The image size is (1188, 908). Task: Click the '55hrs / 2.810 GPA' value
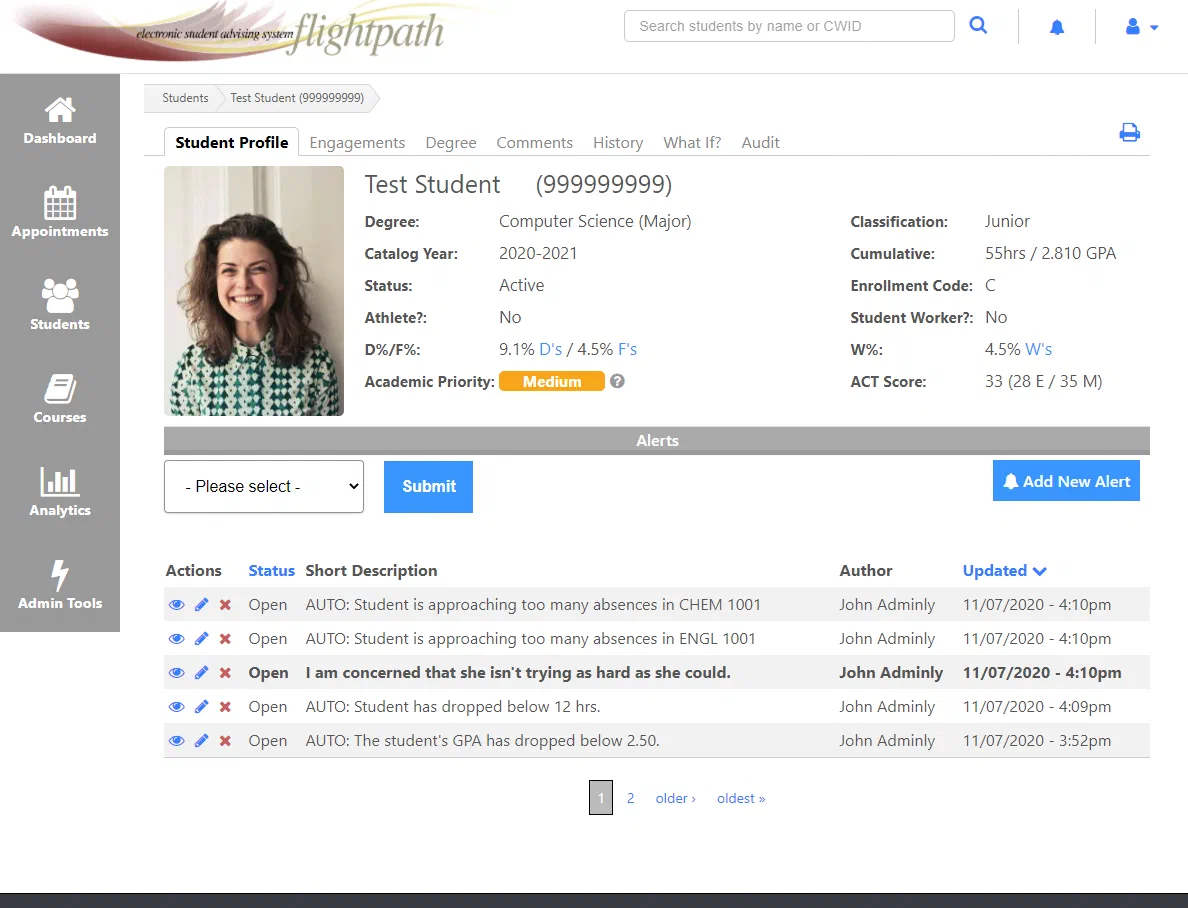point(1050,253)
